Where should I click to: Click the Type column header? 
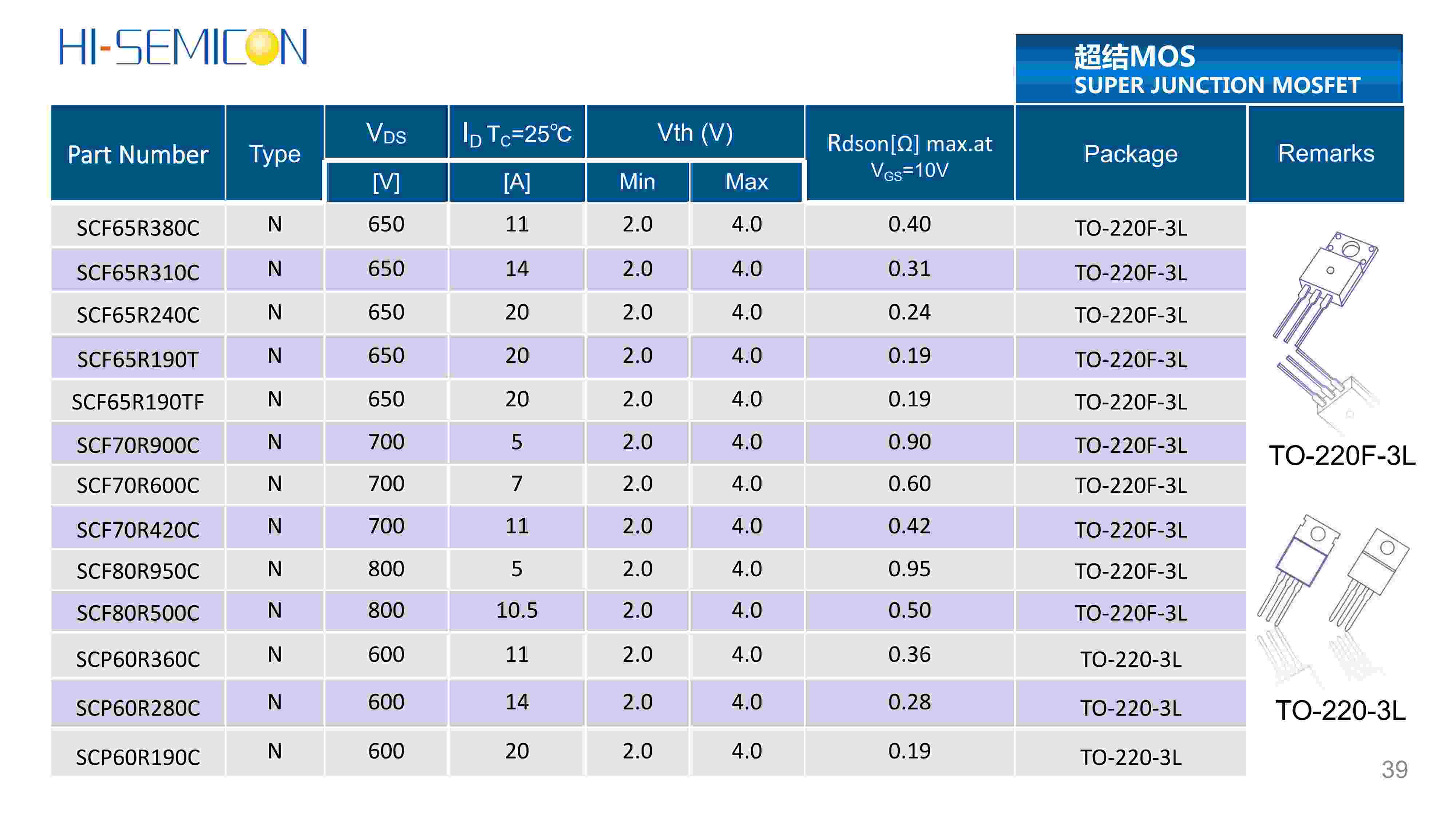coord(275,154)
